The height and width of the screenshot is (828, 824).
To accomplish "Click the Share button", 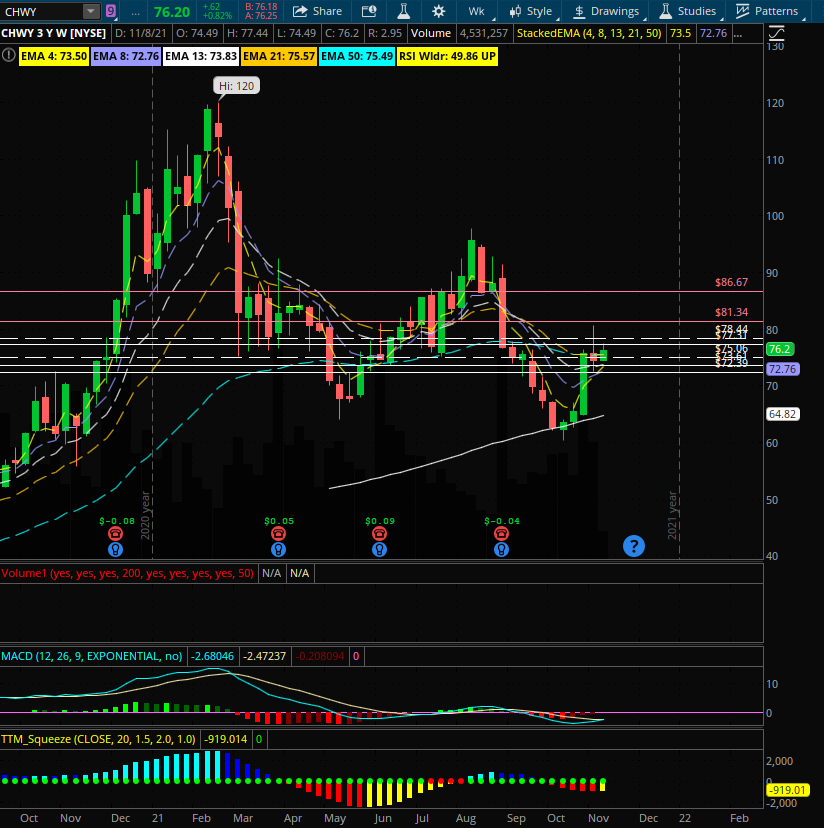I will pos(317,11).
